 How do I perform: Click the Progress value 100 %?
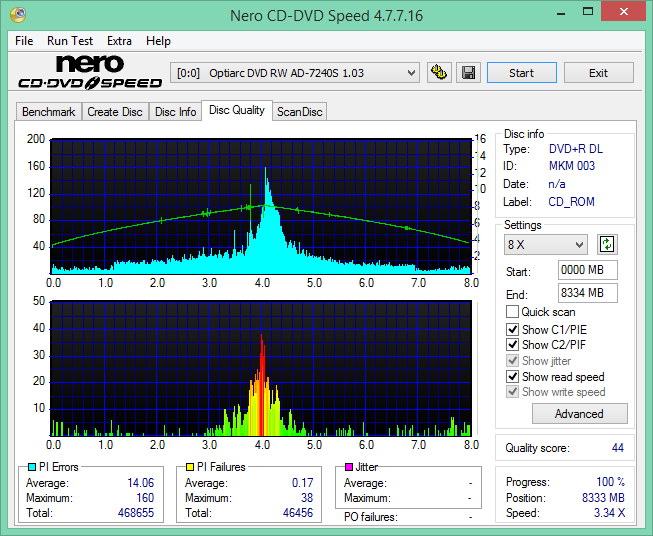(x=611, y=482)
